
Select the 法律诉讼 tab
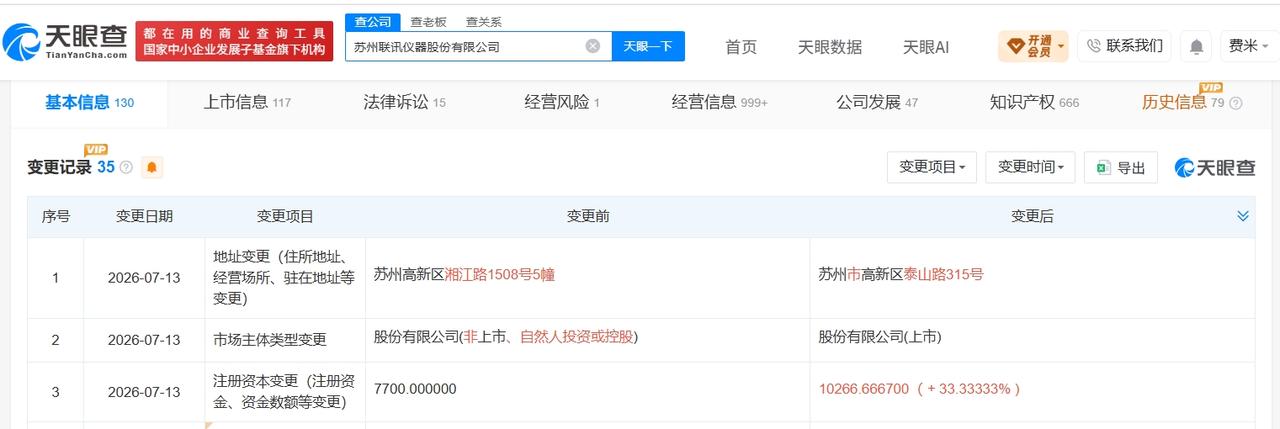404,102
